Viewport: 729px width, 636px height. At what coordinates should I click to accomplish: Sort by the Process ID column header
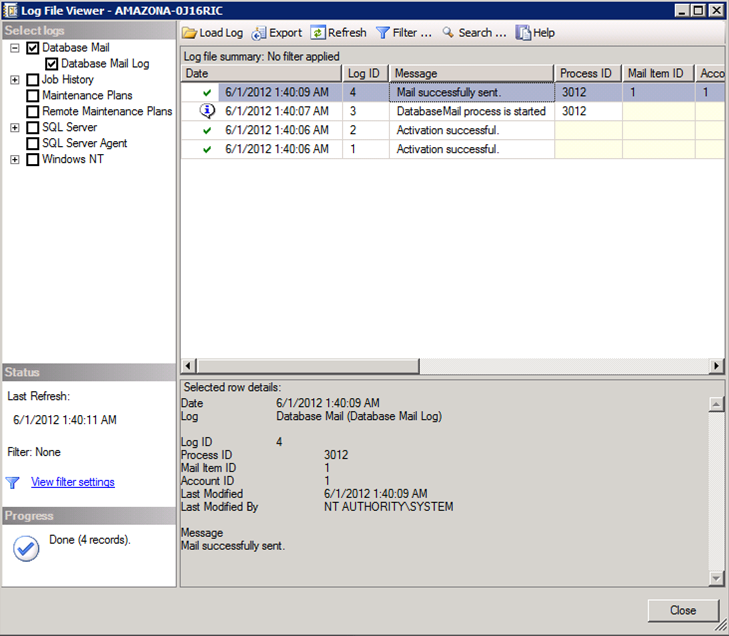click(x=588, y=73)
